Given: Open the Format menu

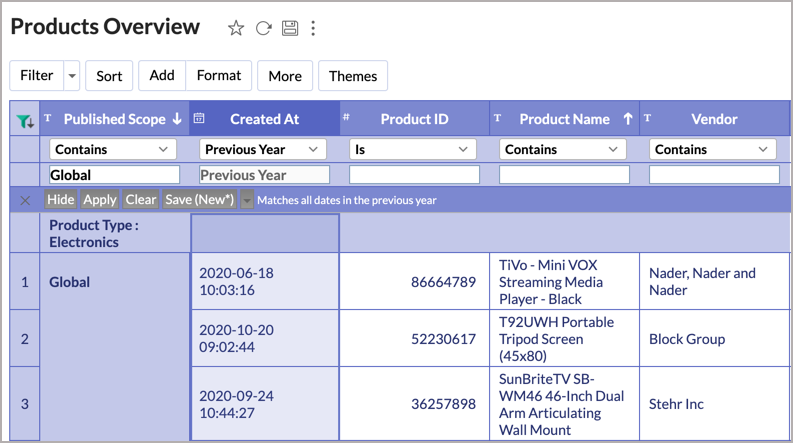Looking at the screenshot, I should click(219, 76).
